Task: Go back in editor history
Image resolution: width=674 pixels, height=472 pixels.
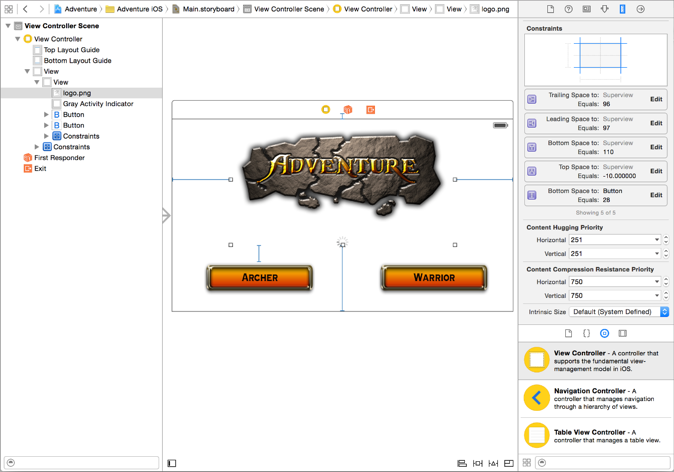Action: [x=25, y=9]
